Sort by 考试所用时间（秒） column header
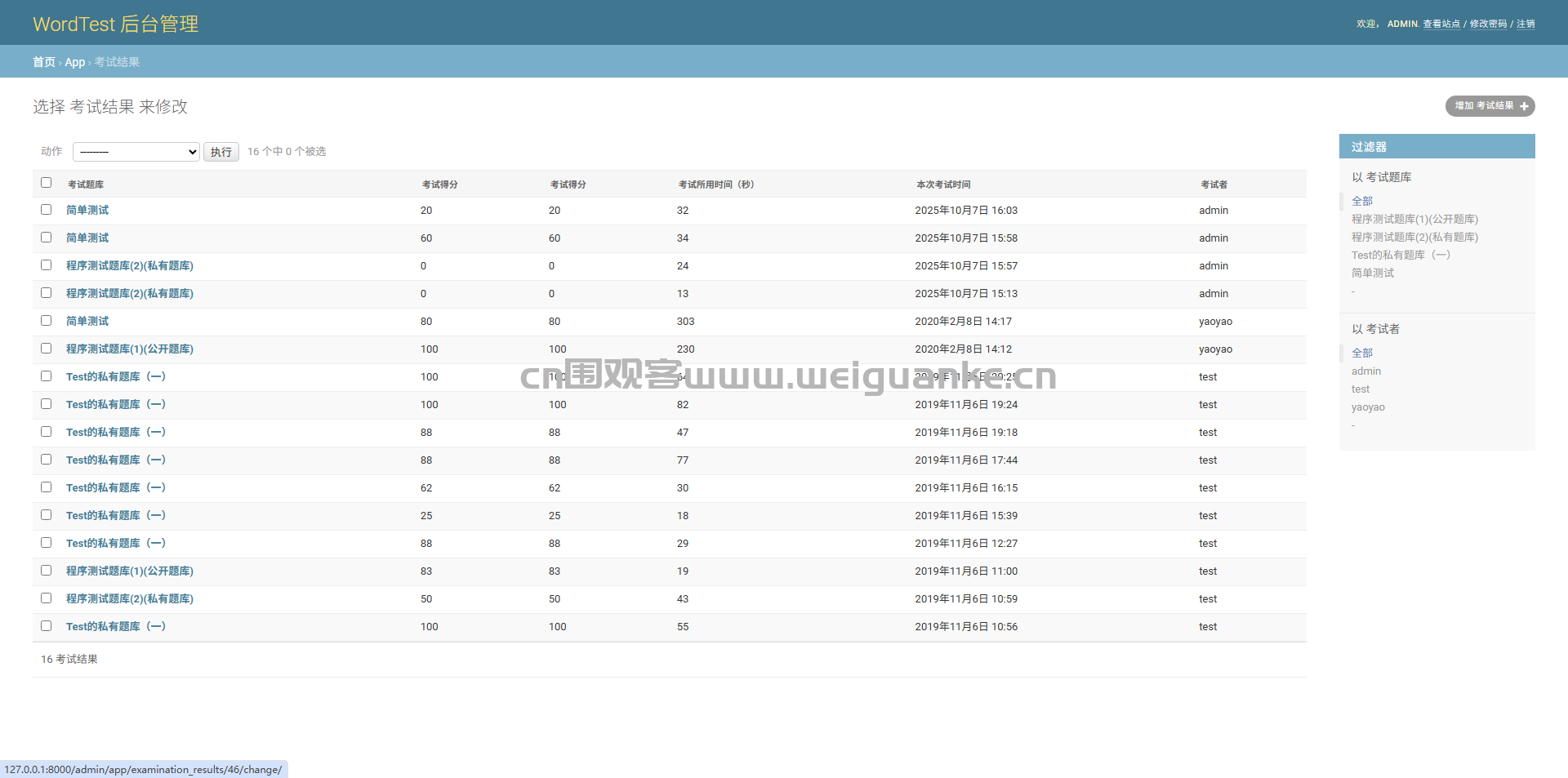Viewport: 1568px width, 778px height. pyautogui.click(x=716, y=184)
